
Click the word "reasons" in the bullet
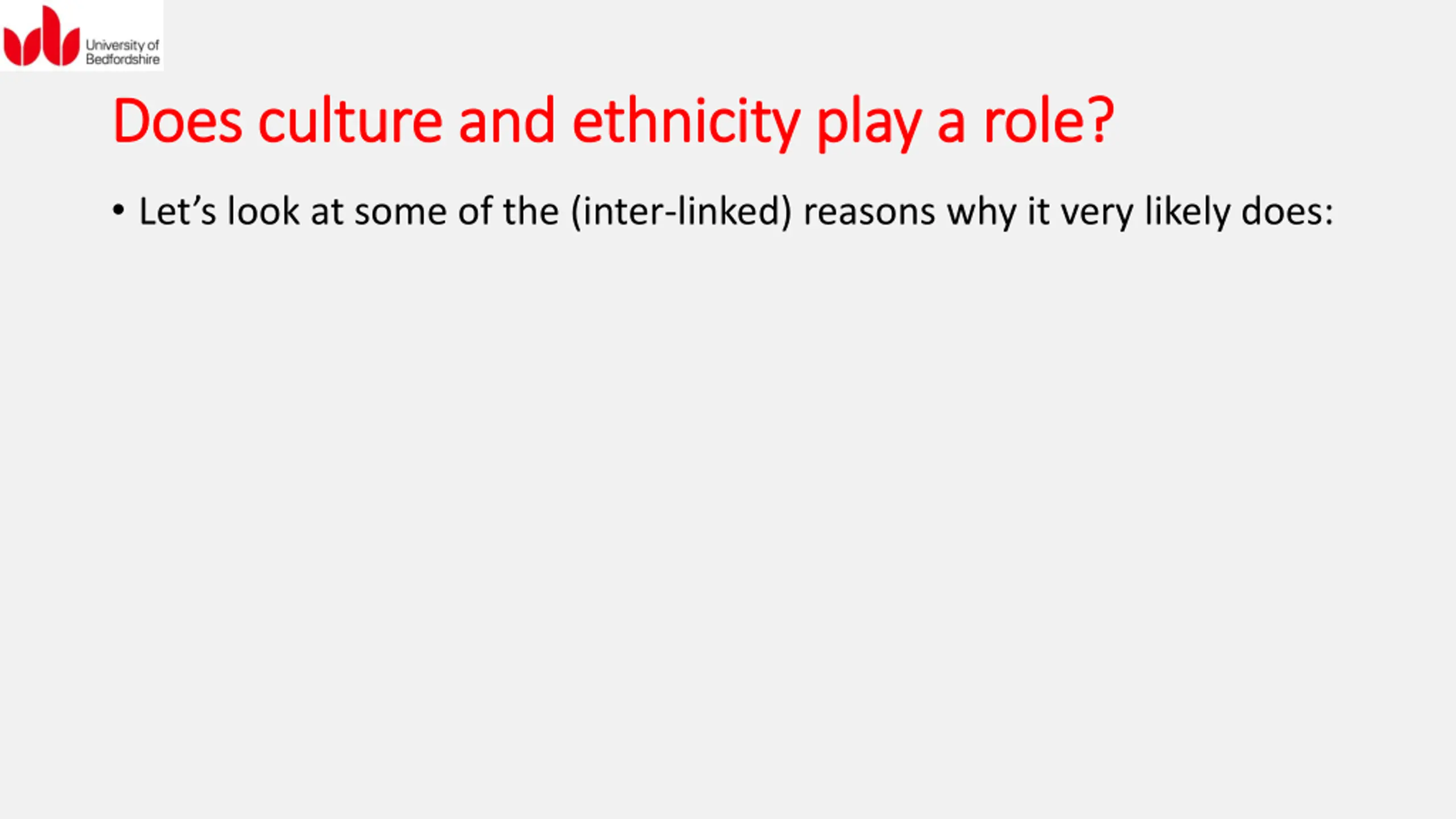869,212
